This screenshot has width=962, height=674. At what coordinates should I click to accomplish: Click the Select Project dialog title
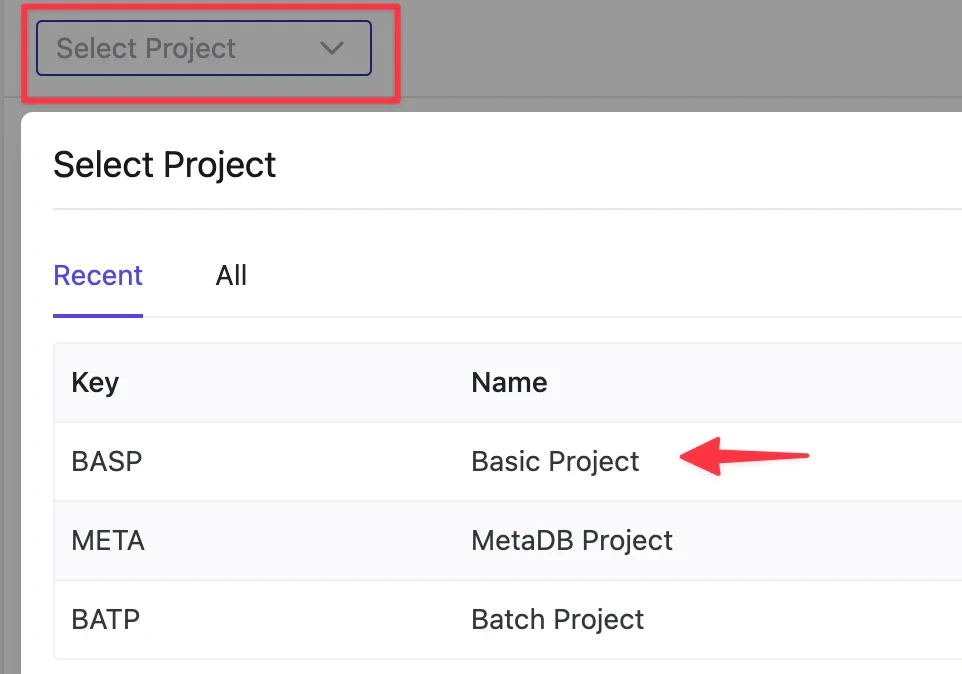point(164,164)
